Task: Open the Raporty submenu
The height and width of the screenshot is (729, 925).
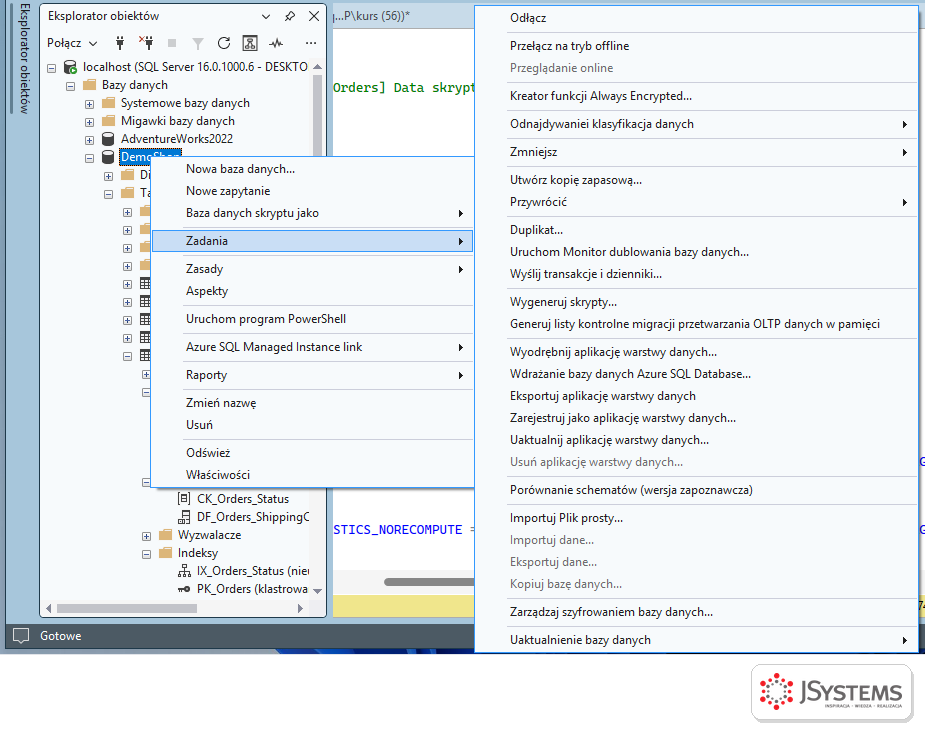Action: 312,375
